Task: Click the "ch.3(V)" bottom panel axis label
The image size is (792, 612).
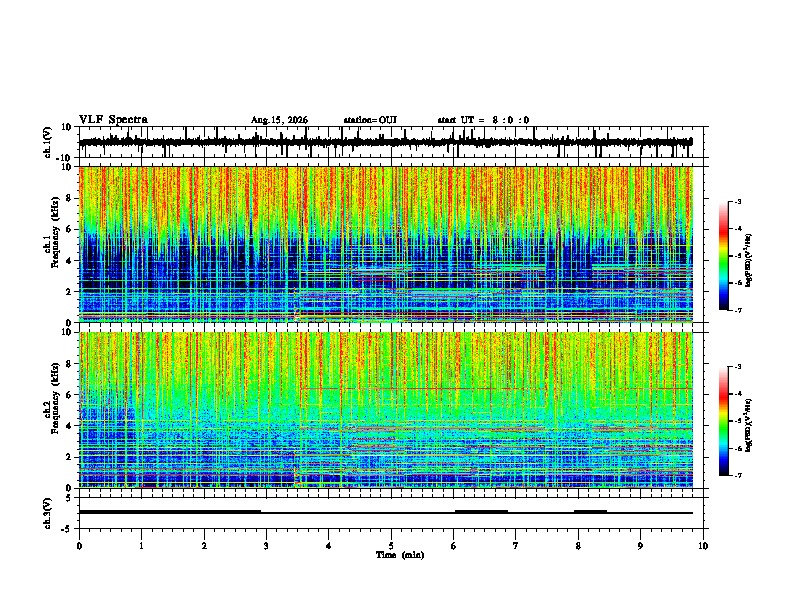Action: pyautogui.click(x=48, y=513)
